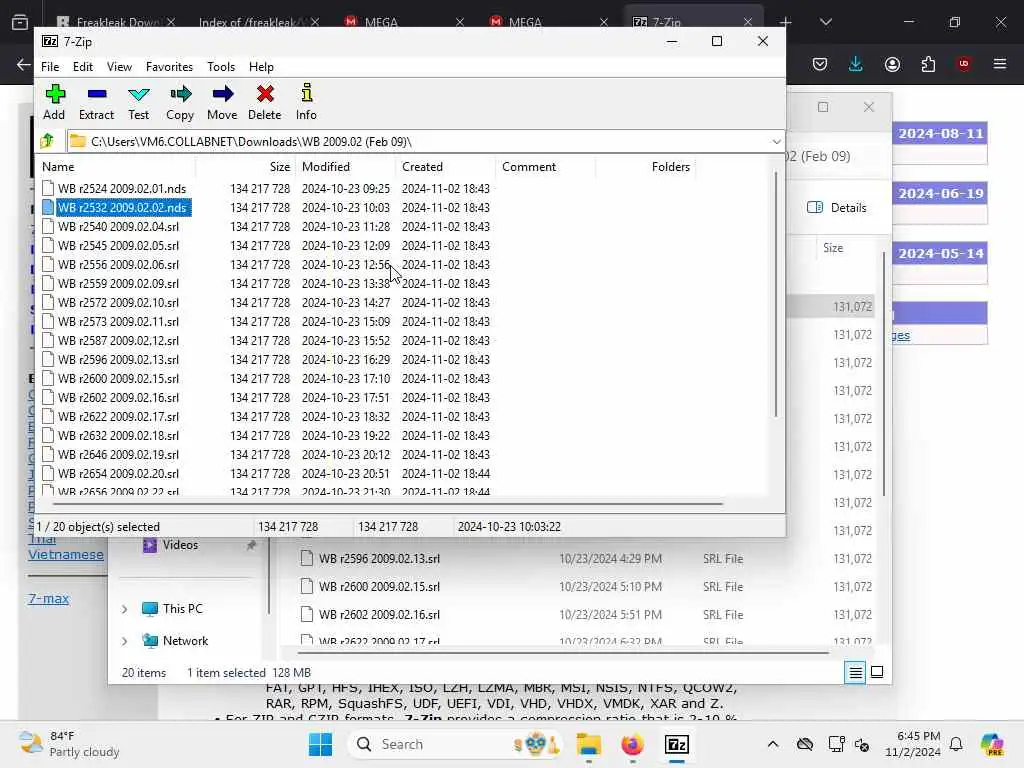Screen dimensions: 1024x768
Task: Open a new Firefox tab
Action: 786,22
